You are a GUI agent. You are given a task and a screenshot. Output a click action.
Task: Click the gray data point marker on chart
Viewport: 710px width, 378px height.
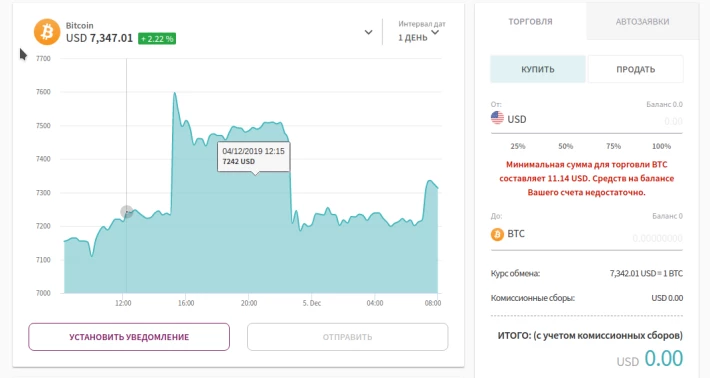(x=127, y=211)
